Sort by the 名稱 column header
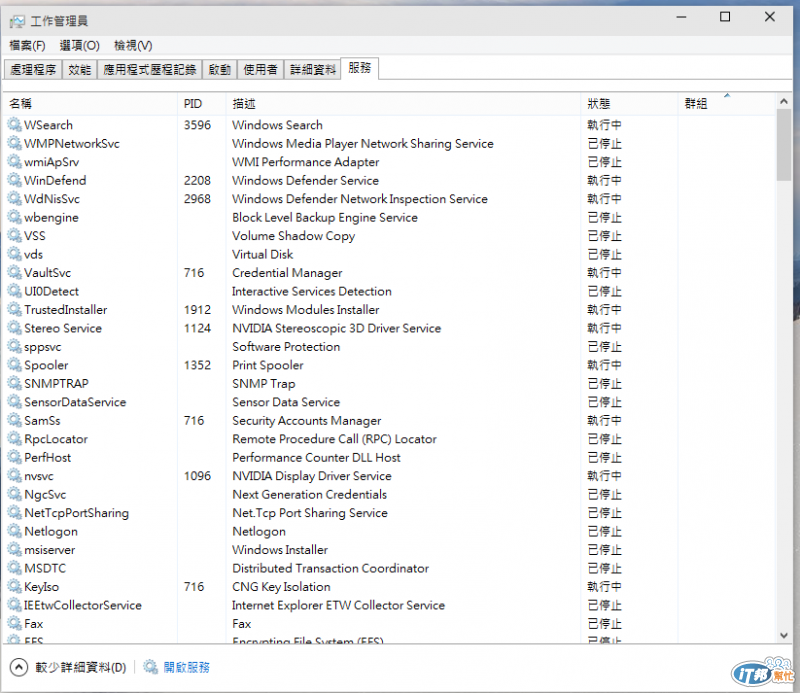The height and width of the screenshot is (693, 800). pyautogui.click(x=90, y=104)
